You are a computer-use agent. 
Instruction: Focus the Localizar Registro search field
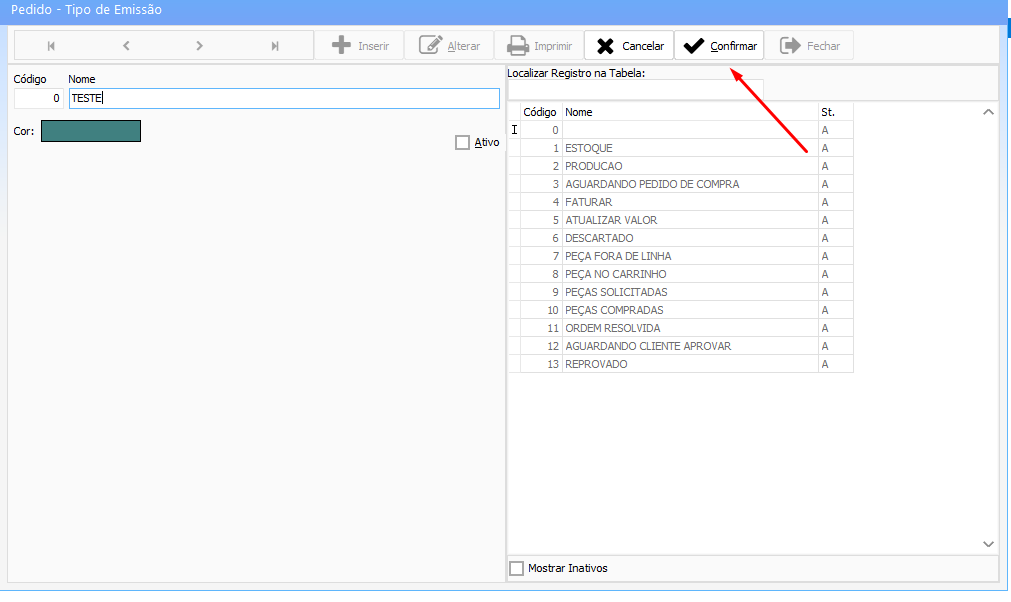coord(635,89)
